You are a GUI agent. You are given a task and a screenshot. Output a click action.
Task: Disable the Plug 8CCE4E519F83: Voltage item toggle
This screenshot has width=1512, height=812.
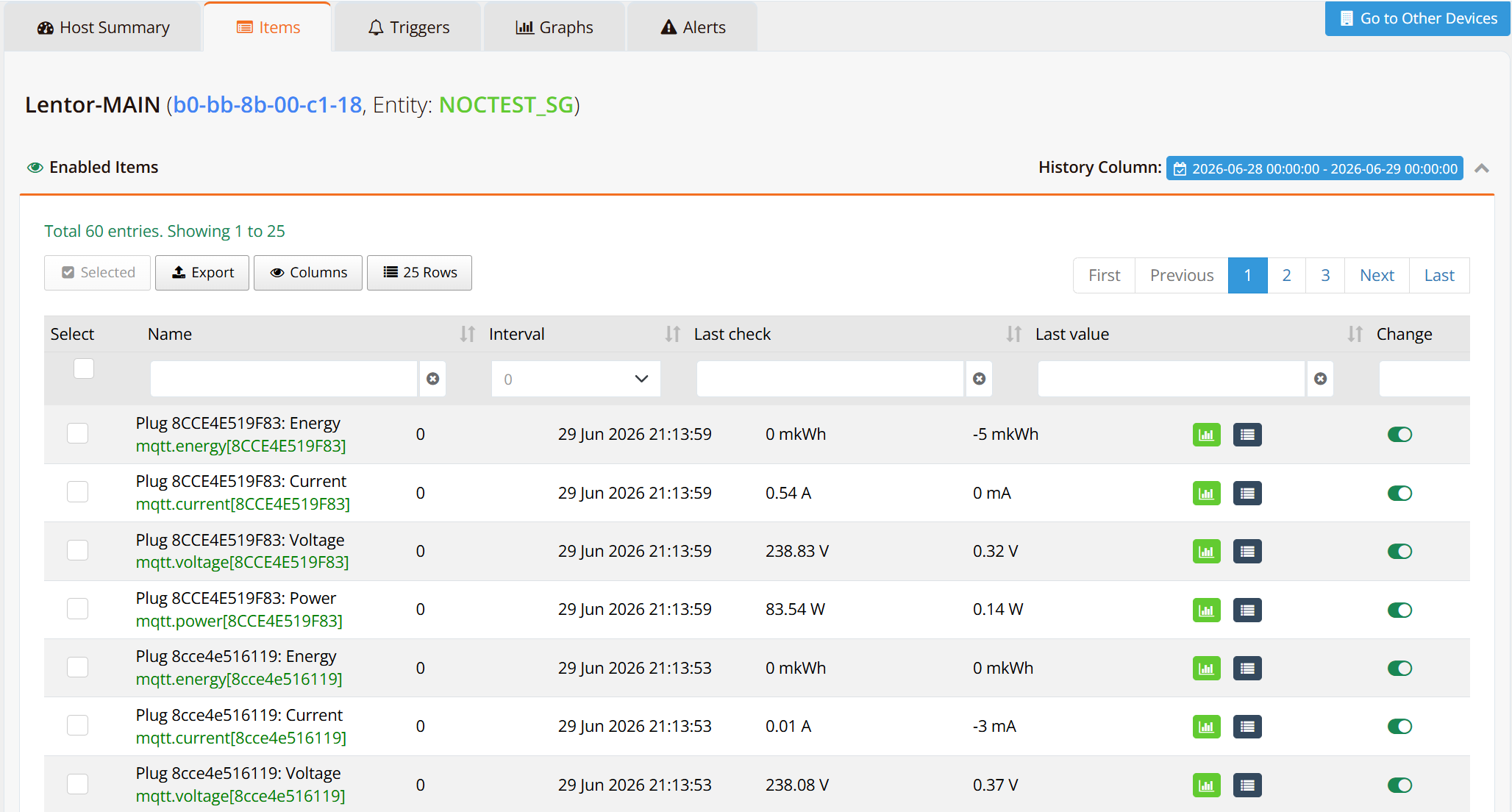pyautogui.click(x=1399, y=552)
